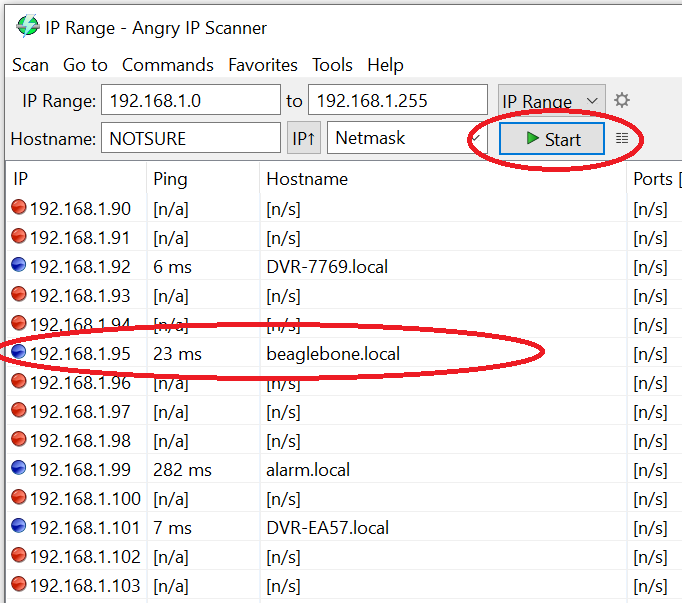Screen dimensions: 682x603
Task: Click blue status dot for 192.168.1.101
Action: [x=19, y=526]
